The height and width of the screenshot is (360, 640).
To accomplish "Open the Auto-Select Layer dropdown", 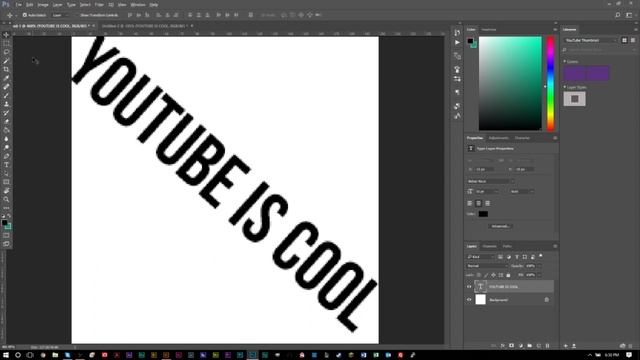I will point(60,15).
